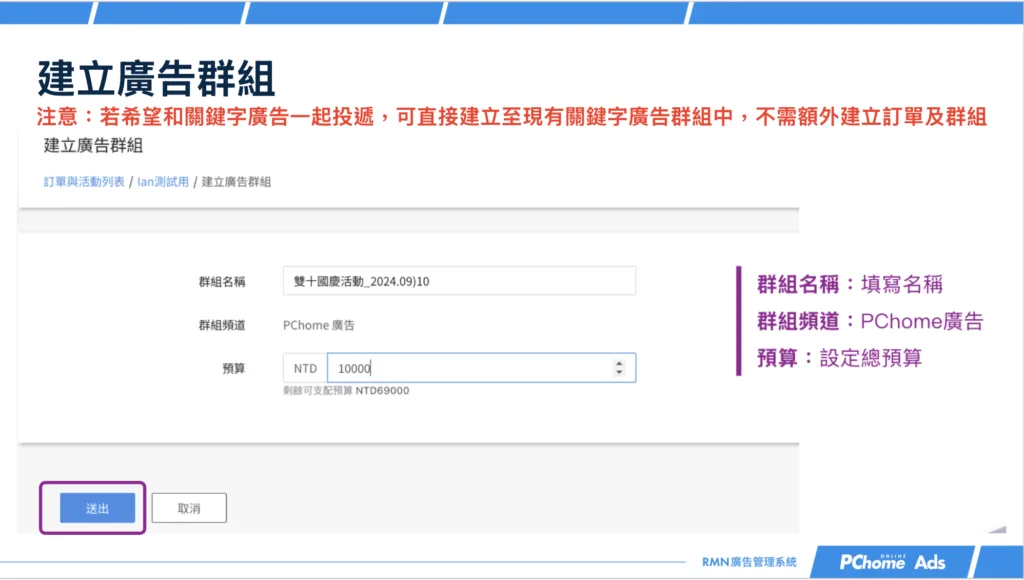The height and width of the screenshot is (580, 1024).
Task: Click the NTD currency prefix box
Action: pos(305,368)
